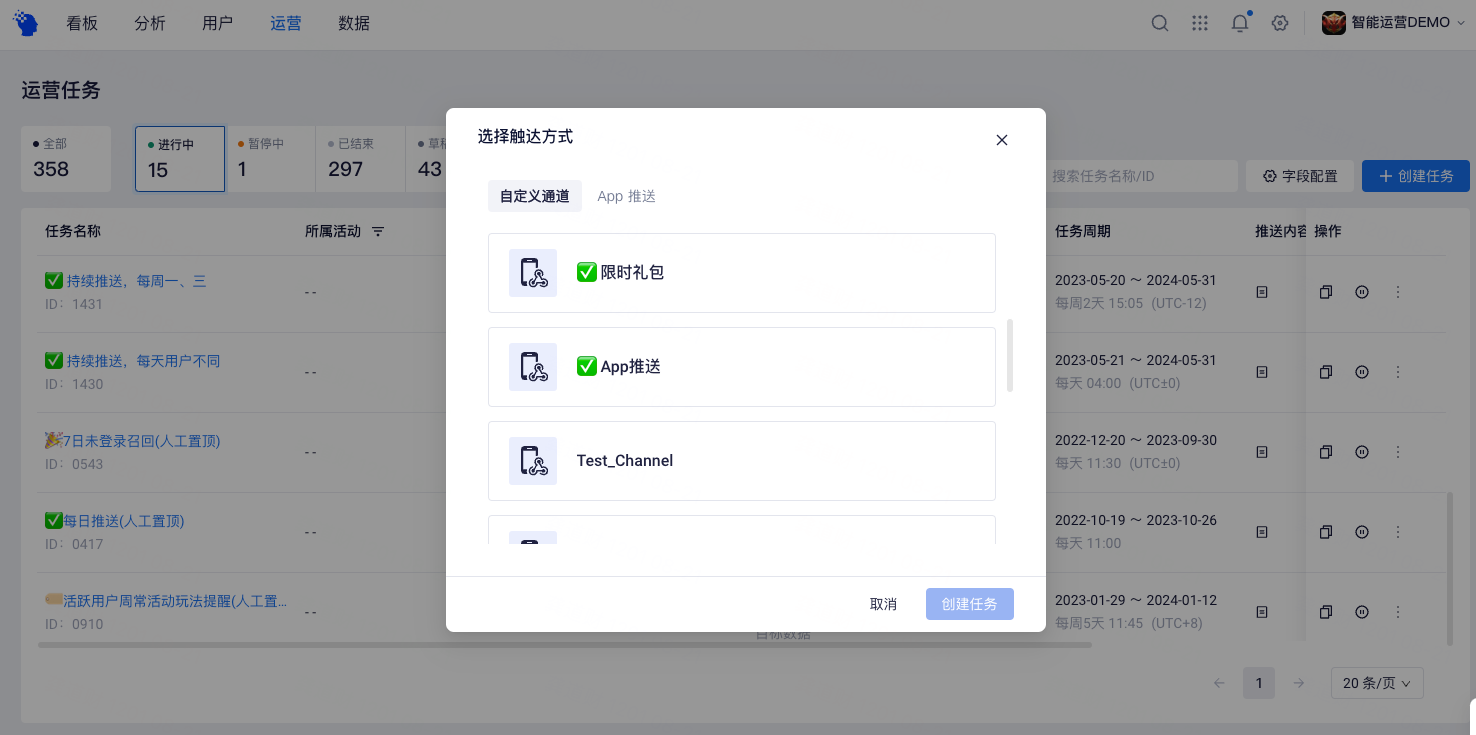The width and height of the screenshot is (1476, 735).
Task: Open the apps grid icon in header
Action: (x=1200, y=23)
